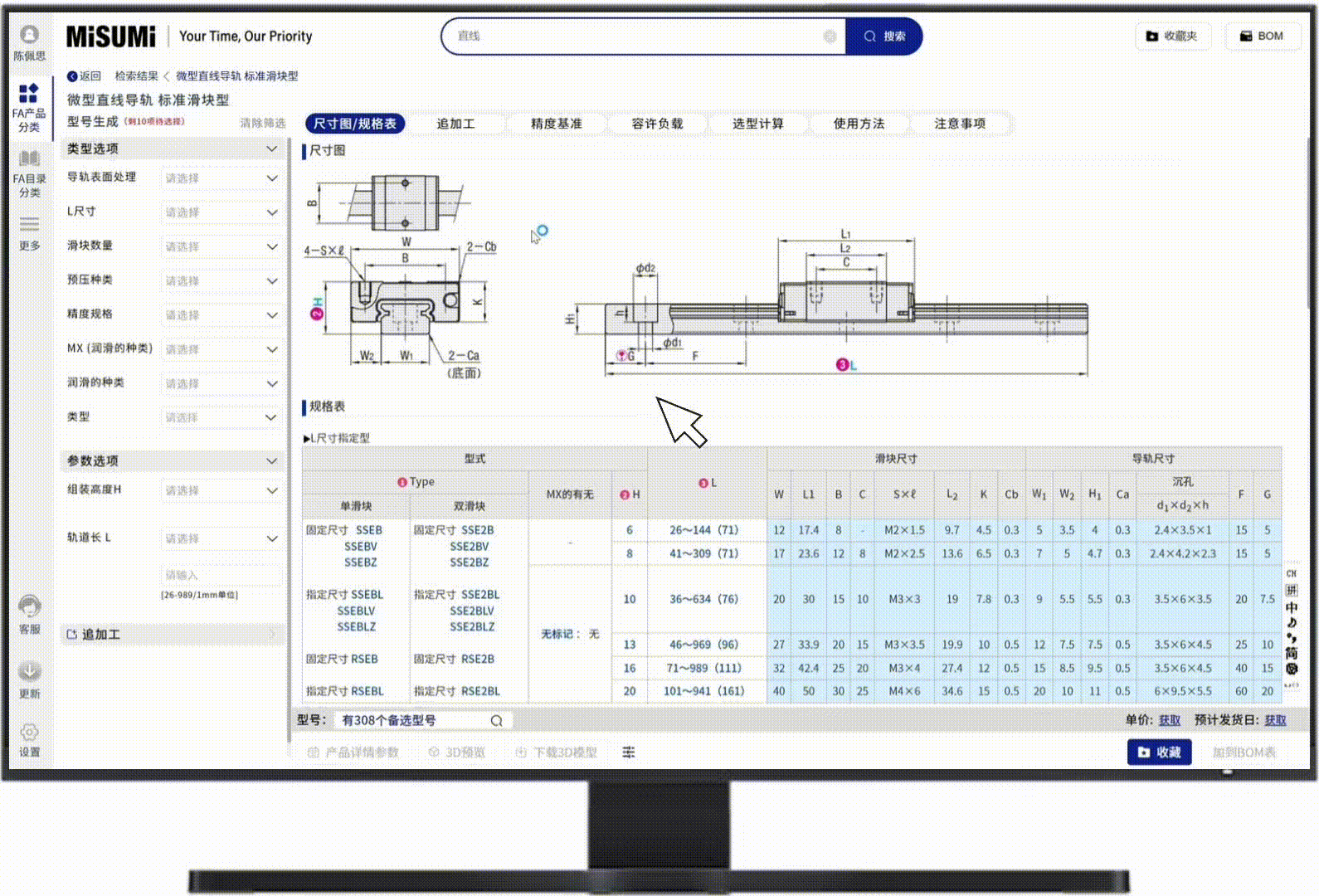
Task: Open the 陈佩思 user profile avatar
Action: (30, 35)
